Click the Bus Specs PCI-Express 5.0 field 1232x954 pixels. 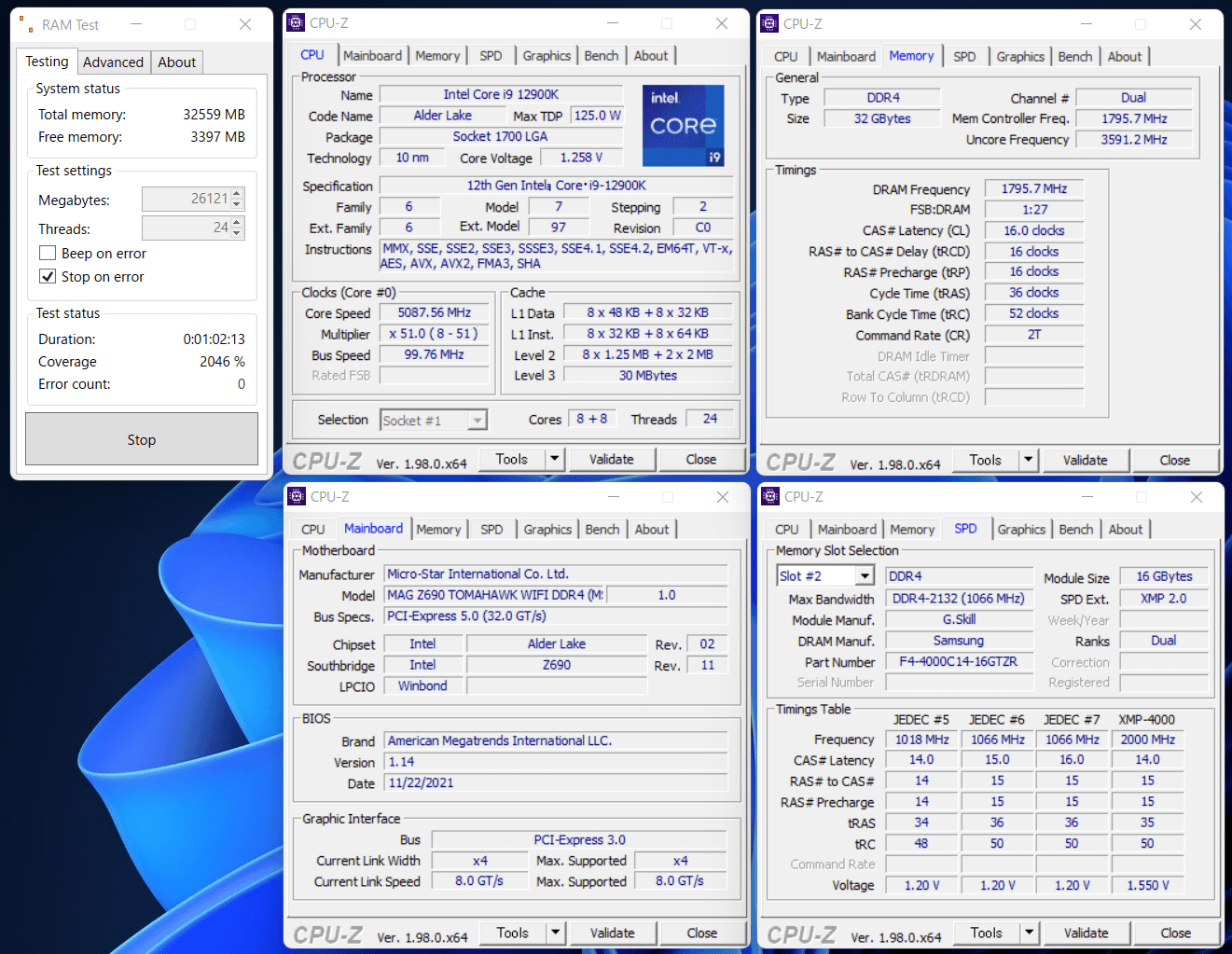[x=556, y=616]
